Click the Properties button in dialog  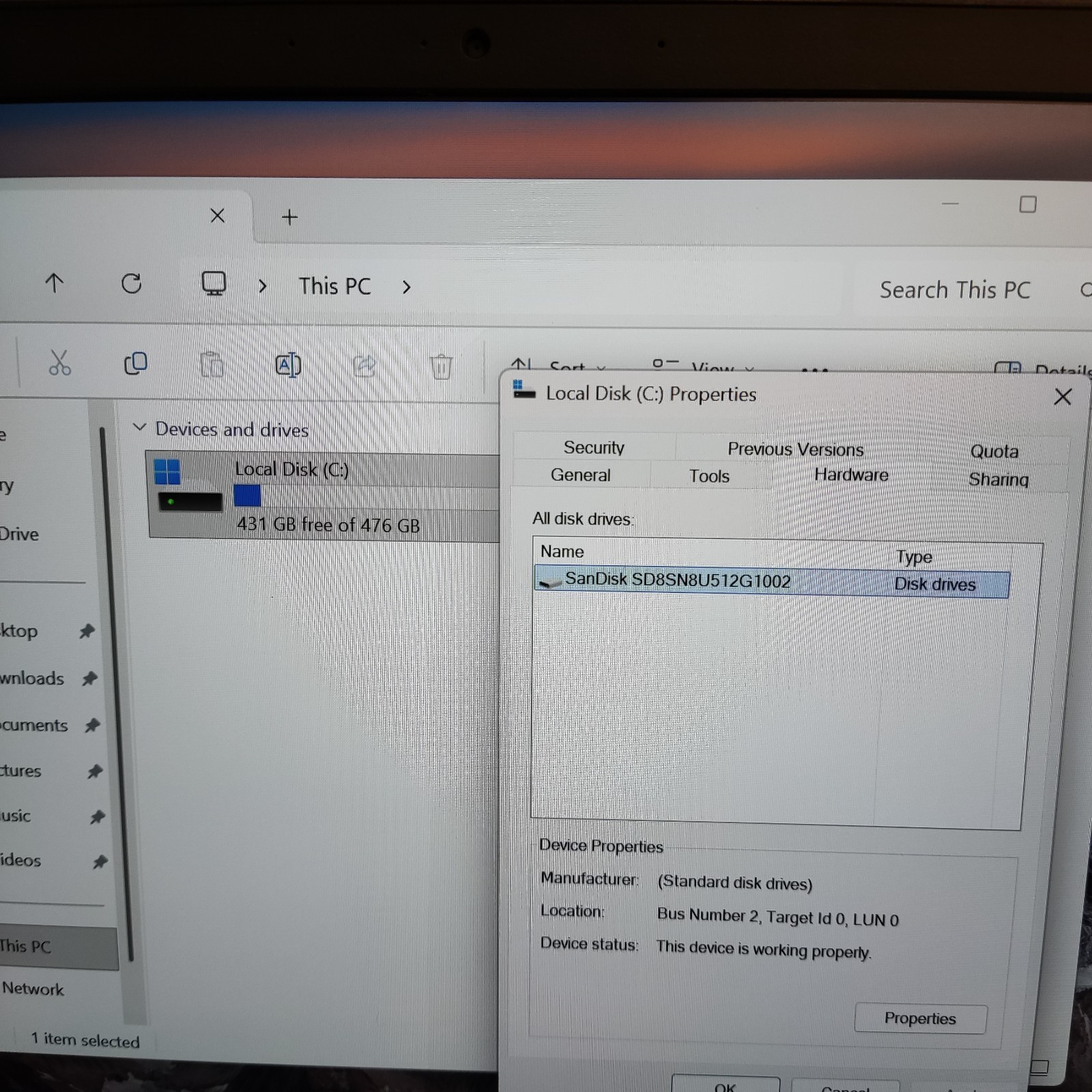(x=919, y=1018)
